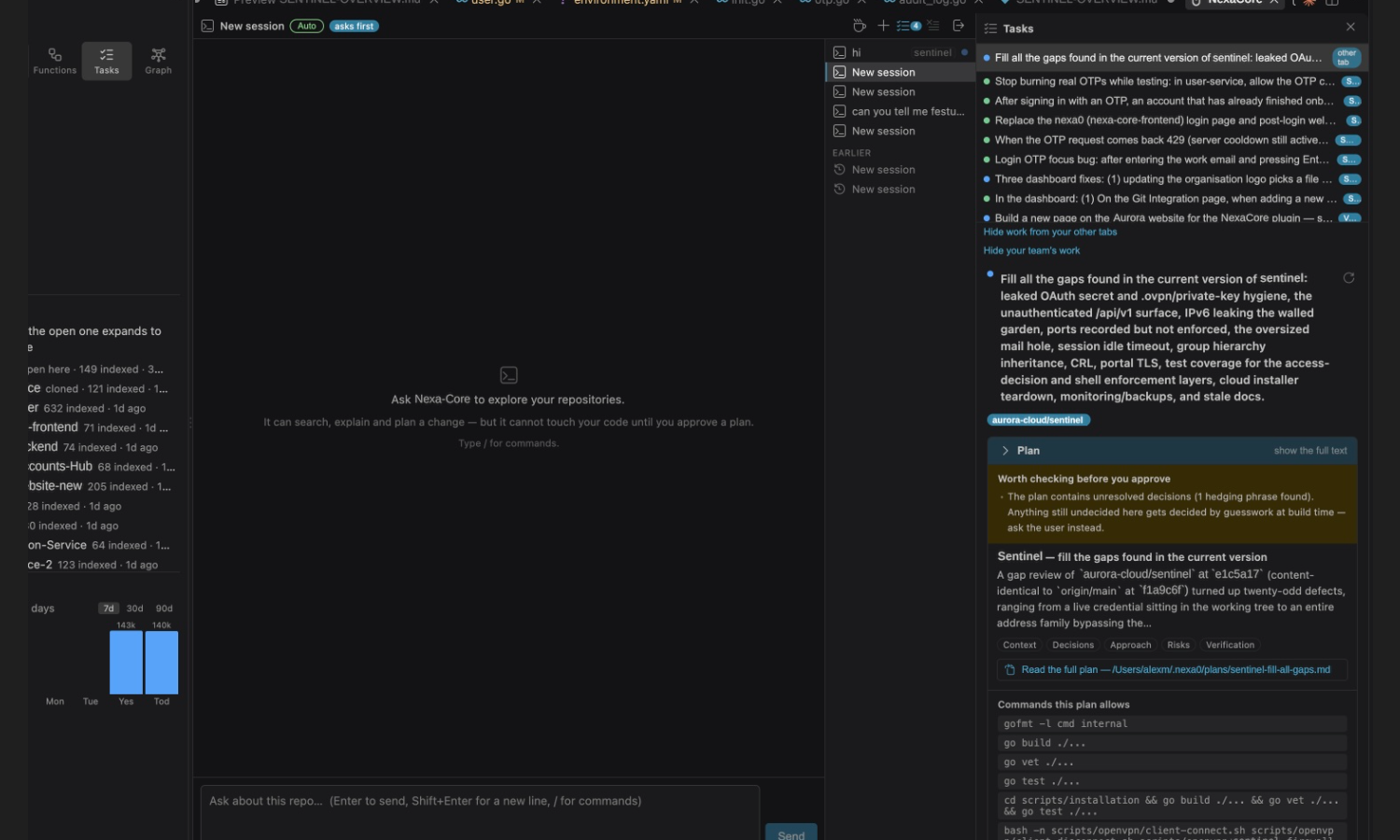This screenshot has width=1400, height=840.
Task: Open the 'can you tell me festu...' session
Action: tap(900, 111)
